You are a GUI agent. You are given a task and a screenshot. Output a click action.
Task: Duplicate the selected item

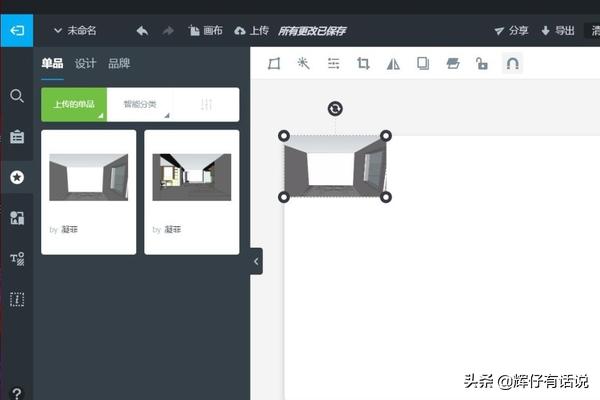tap(423, 64)
